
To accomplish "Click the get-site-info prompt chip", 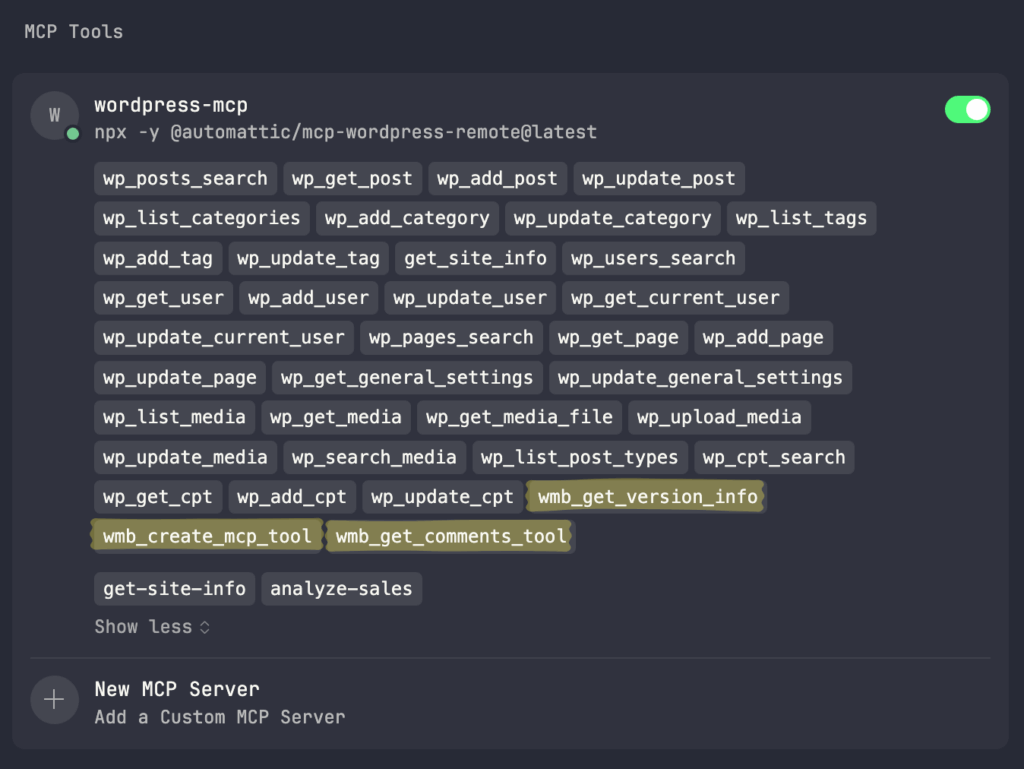I will [x=174, y=589].
